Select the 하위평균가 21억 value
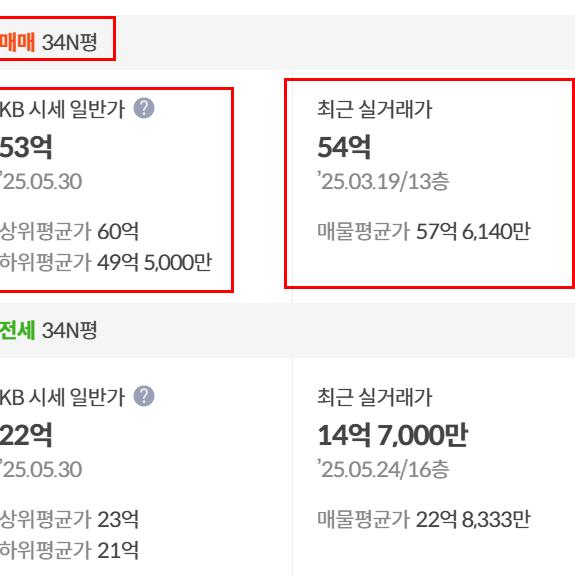Viewport: 575px width, 575px height. coord(69,550)
